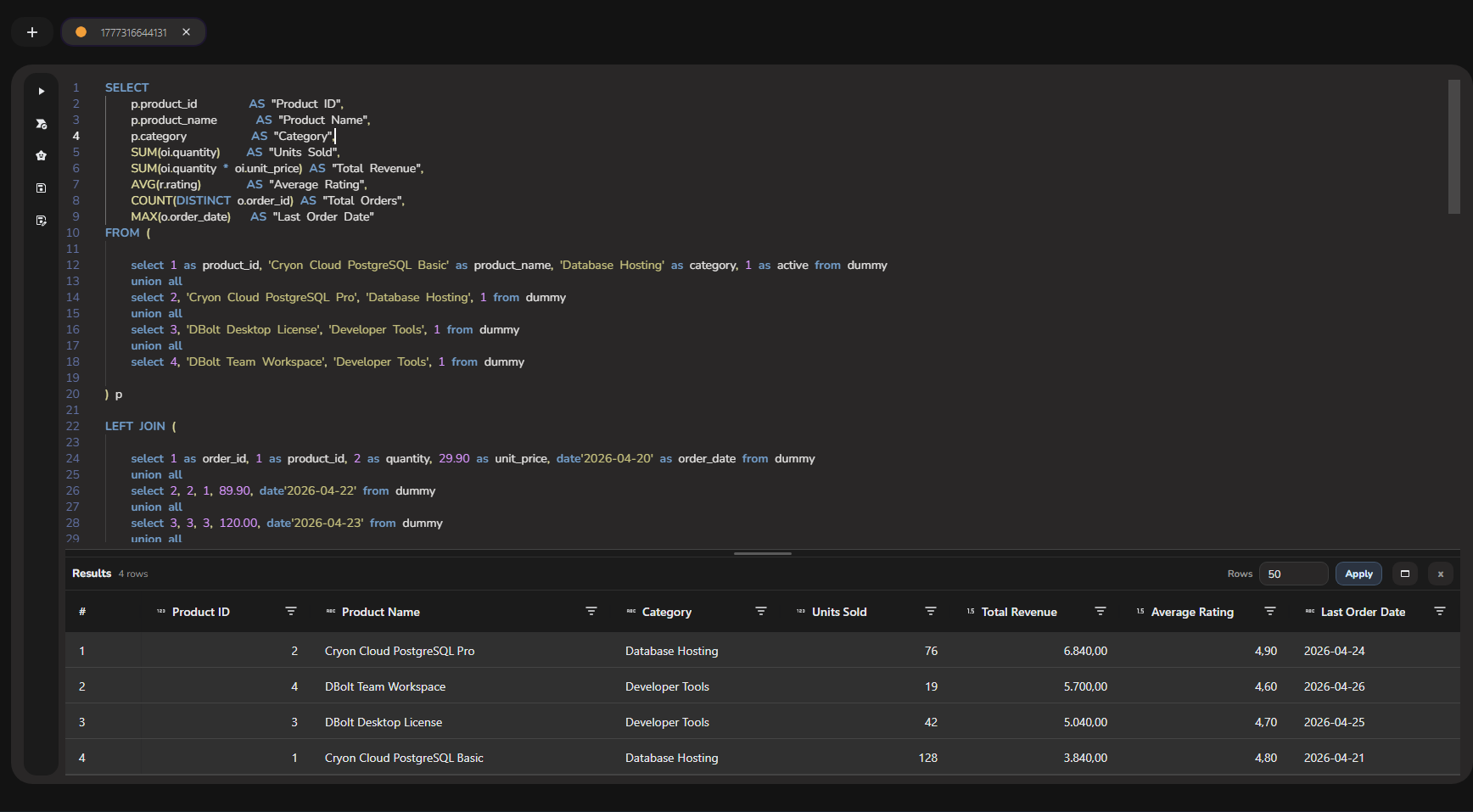The height and width of the screenshot is (812, 1473).
Task: Click Units Sold value '128'
Action: point(928,758)
